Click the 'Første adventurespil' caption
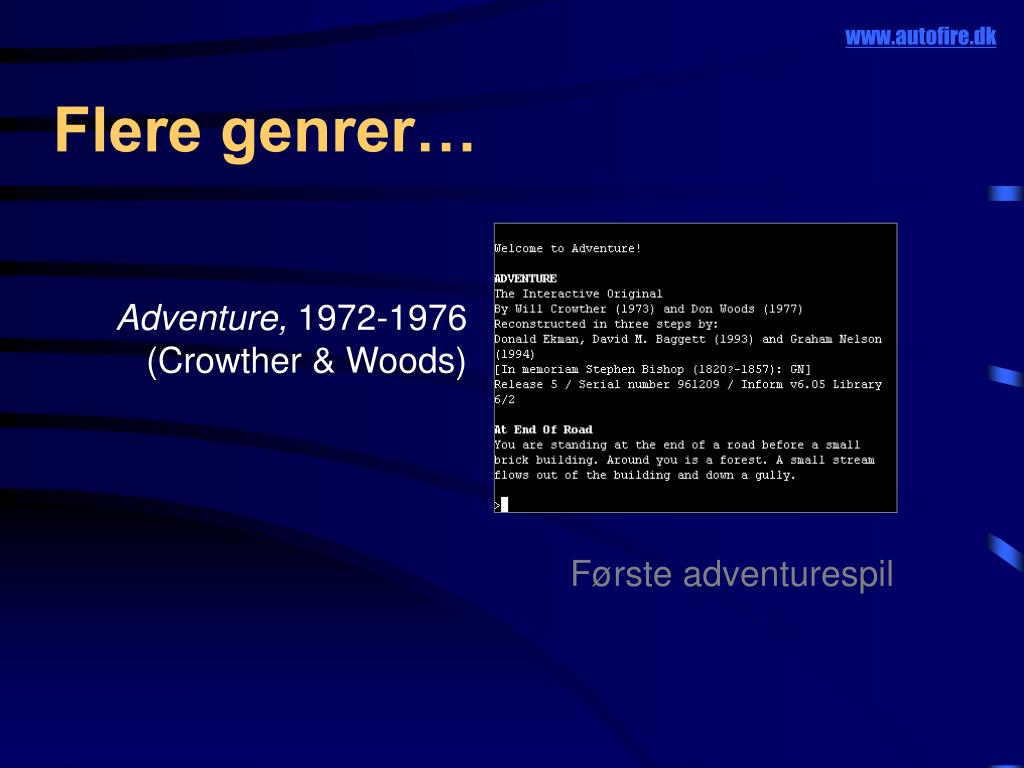The image size is (1024, 768). pos(732,574)
